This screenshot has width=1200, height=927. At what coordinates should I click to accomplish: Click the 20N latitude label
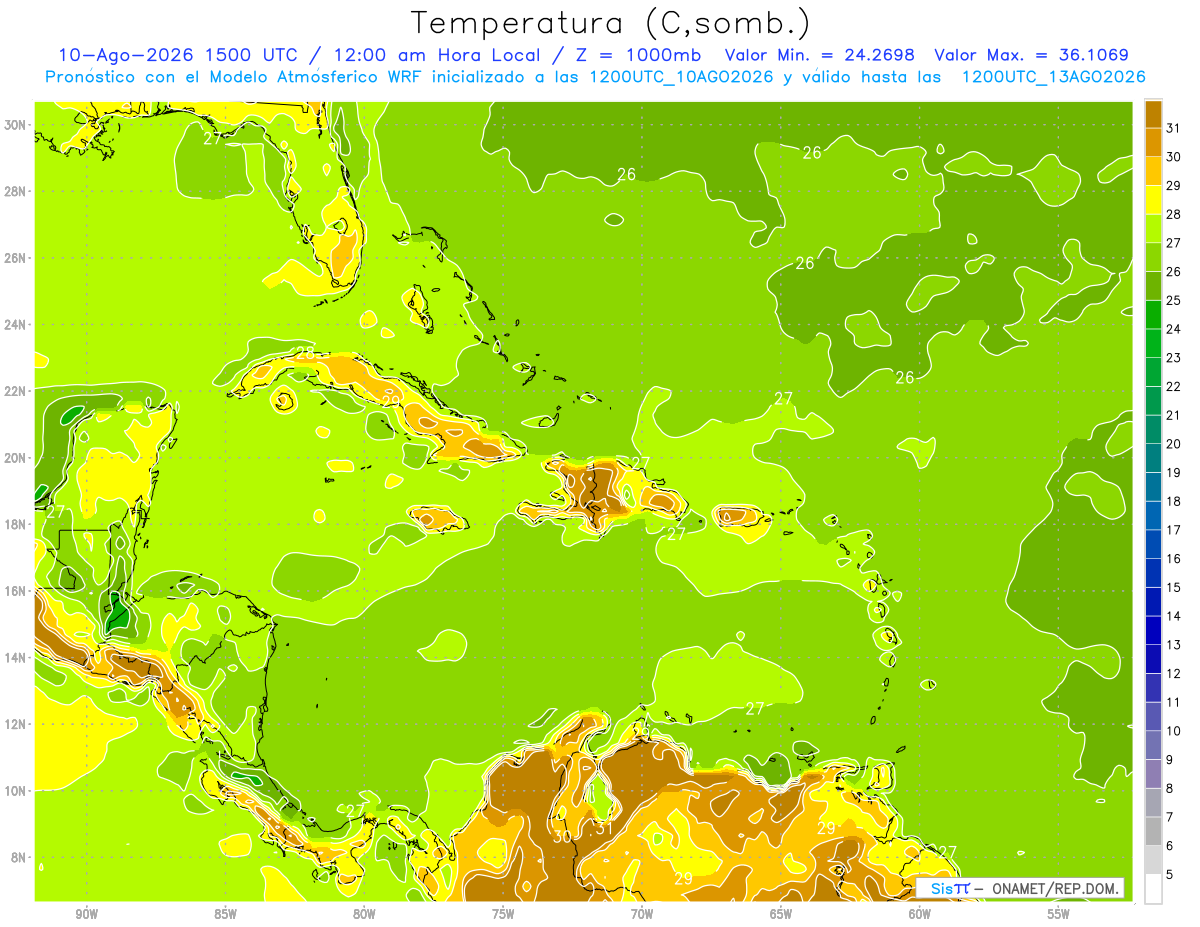click(x=17, y=458)
